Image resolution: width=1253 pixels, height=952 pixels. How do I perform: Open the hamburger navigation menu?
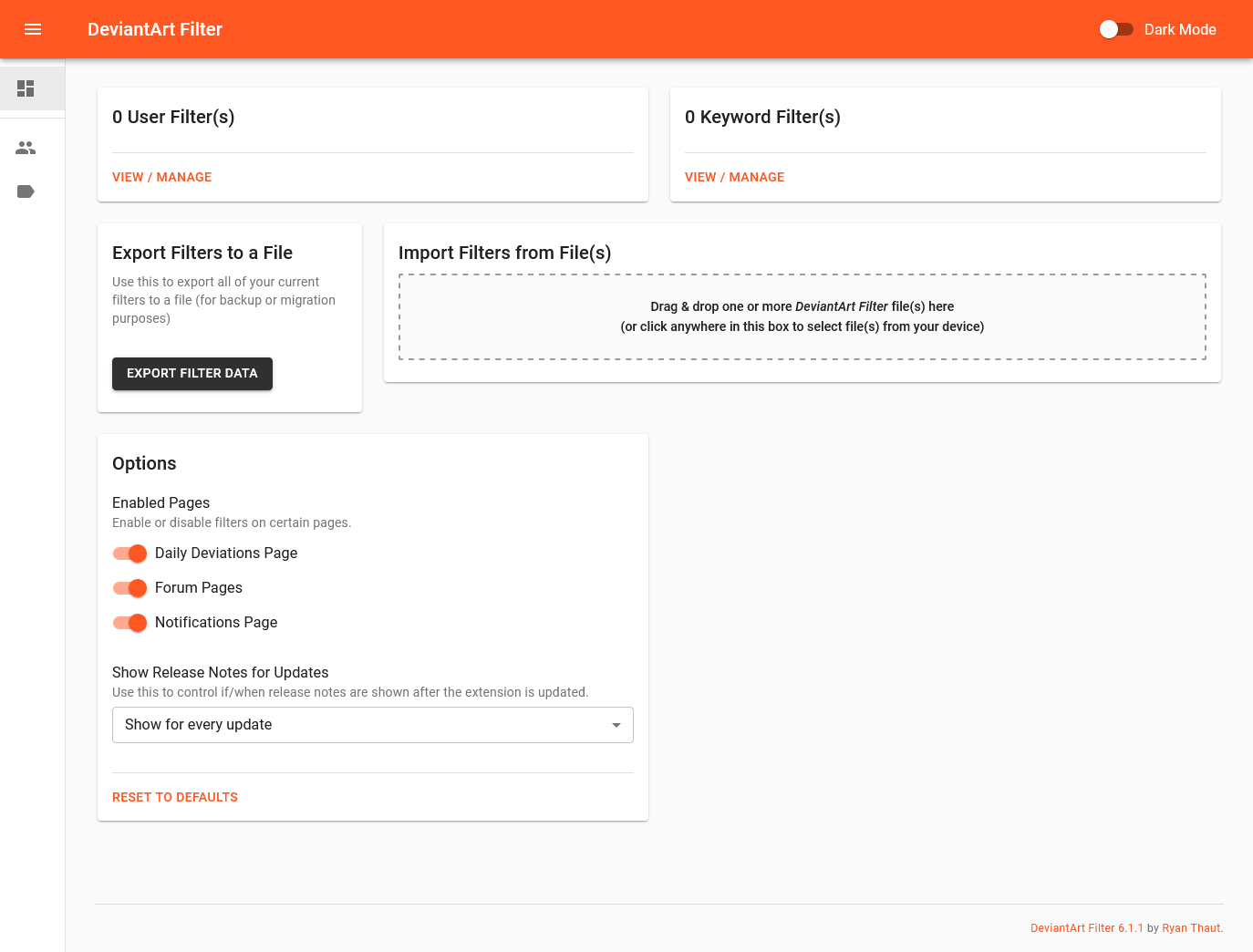(33, 29)
